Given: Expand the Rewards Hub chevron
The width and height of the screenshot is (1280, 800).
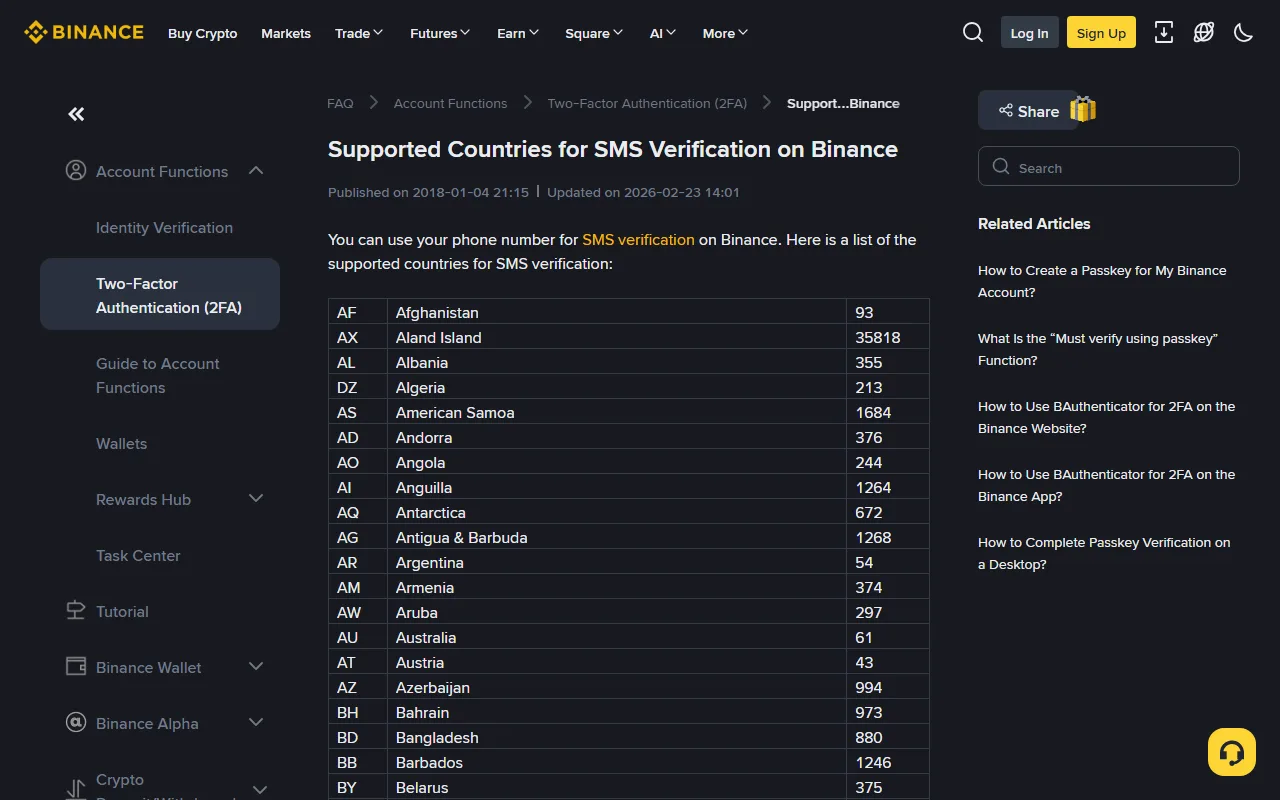Looking at the screenshot, I should (256, 498).
